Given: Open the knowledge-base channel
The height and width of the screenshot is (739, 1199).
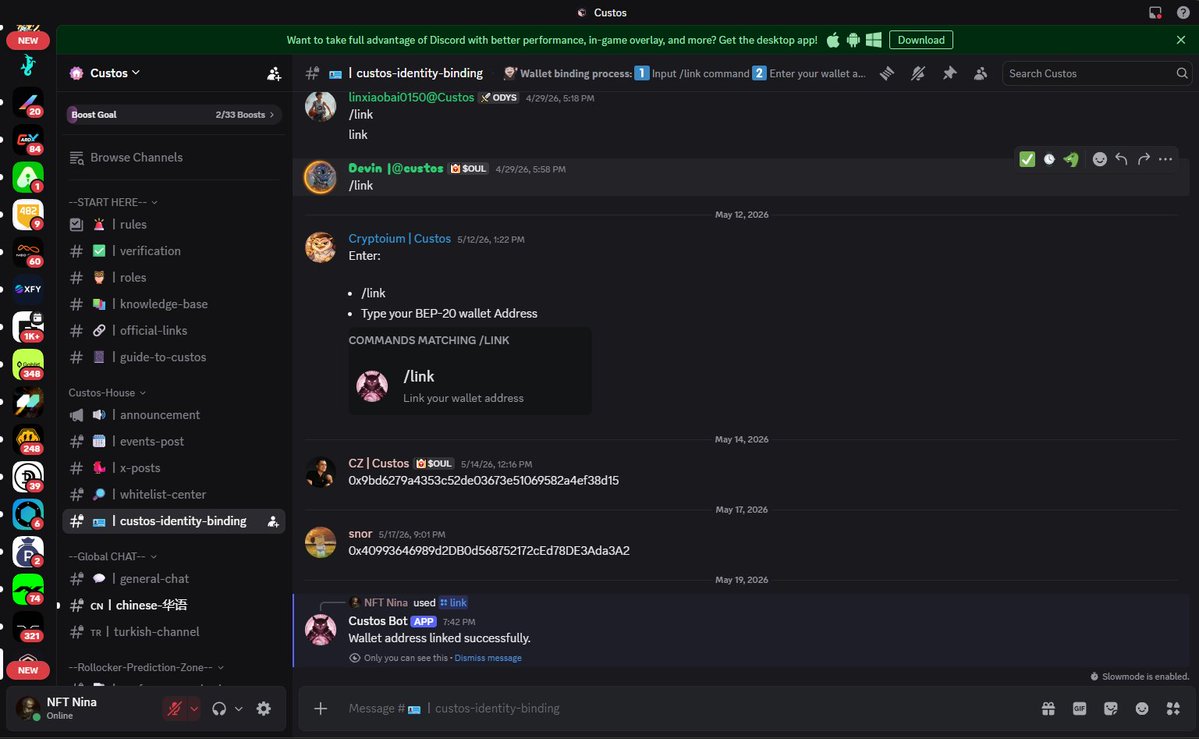Looking at the screenshot, I should coord(174,304).
